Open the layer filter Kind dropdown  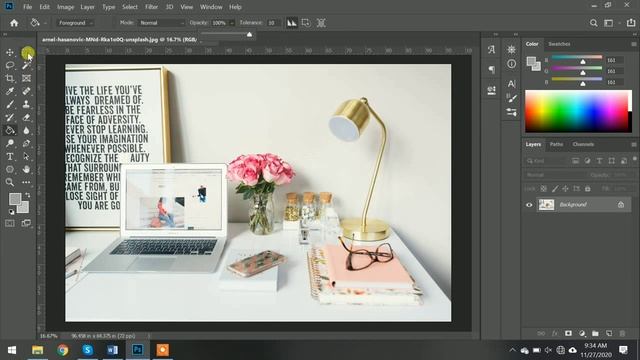pyautogui.click(x=546, y=161)
